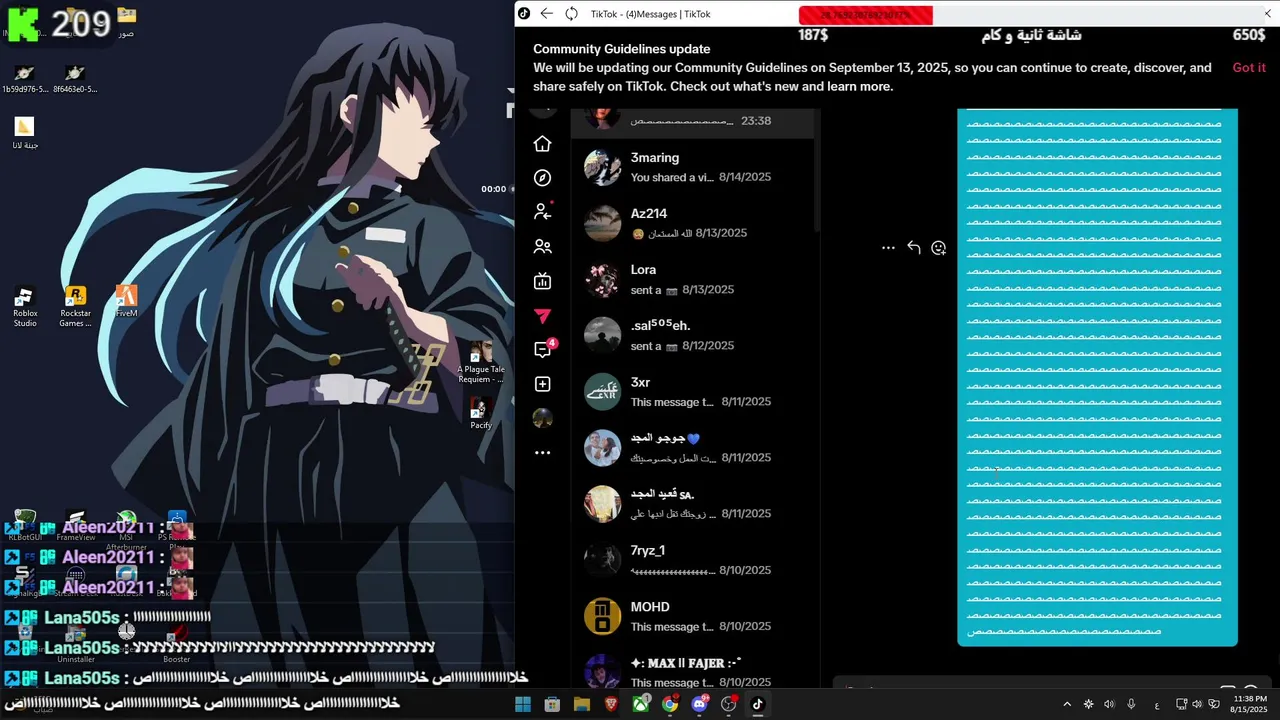Click the 3xr profile avatar

tap(602, 392)
